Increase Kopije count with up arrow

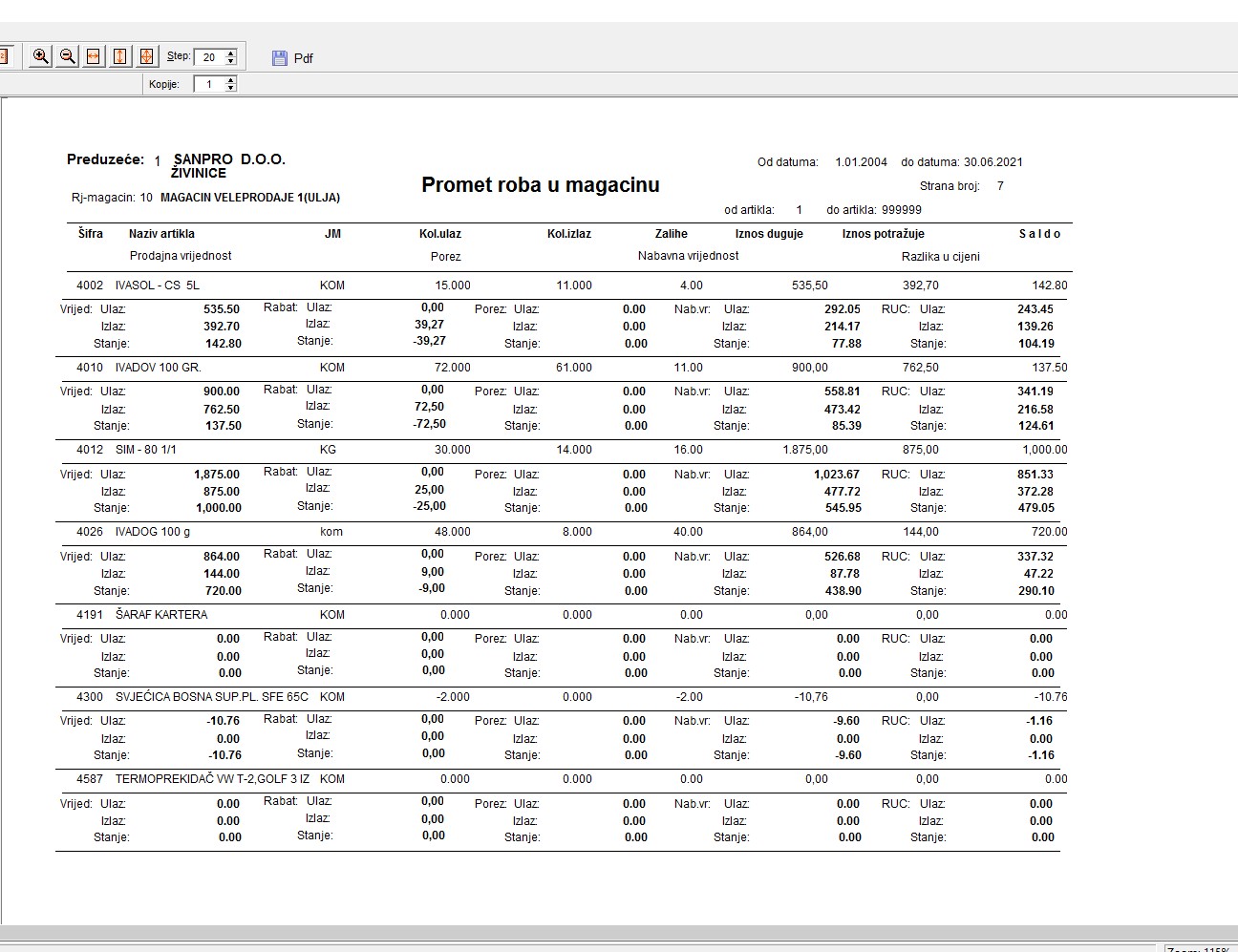tap(230, 80)
